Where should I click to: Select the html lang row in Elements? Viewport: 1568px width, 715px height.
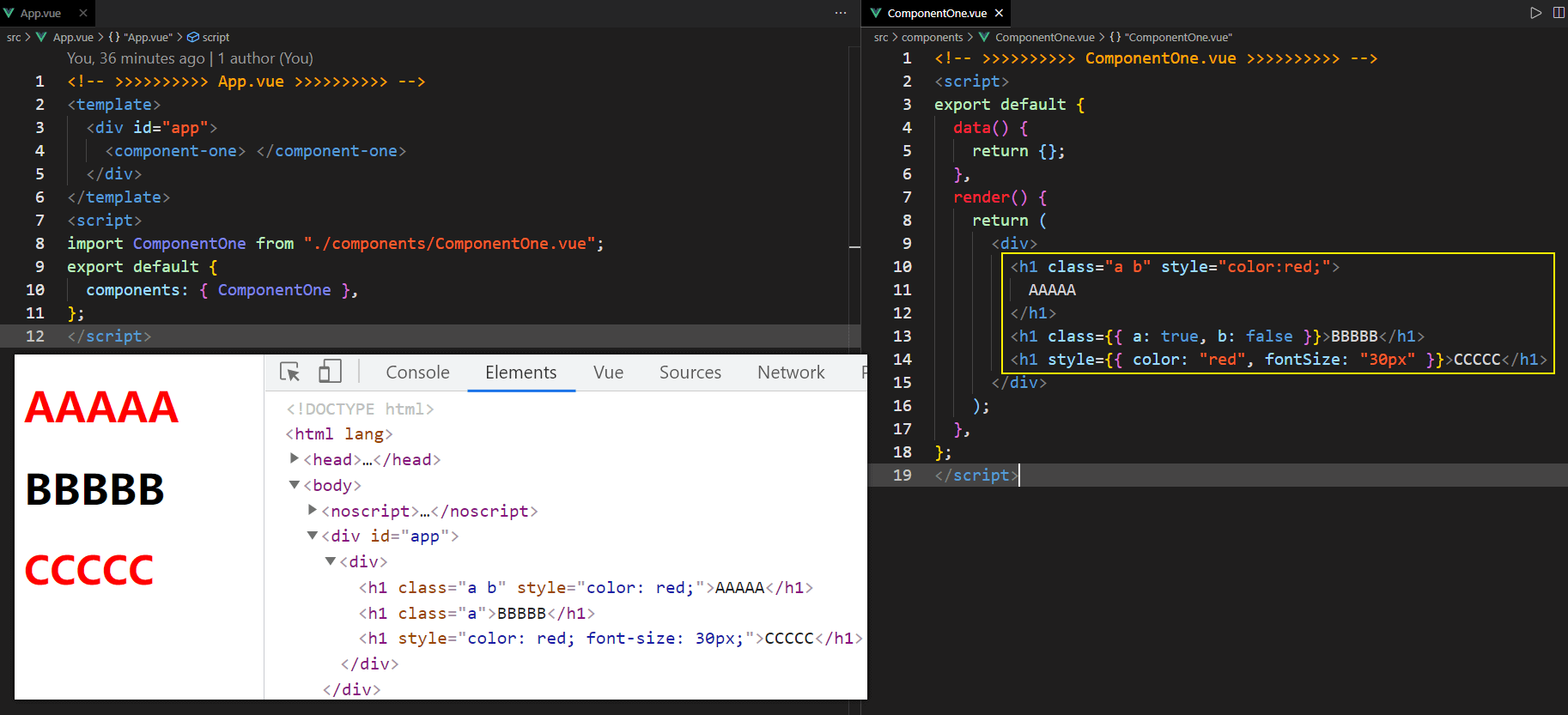[x=339, y=433]
